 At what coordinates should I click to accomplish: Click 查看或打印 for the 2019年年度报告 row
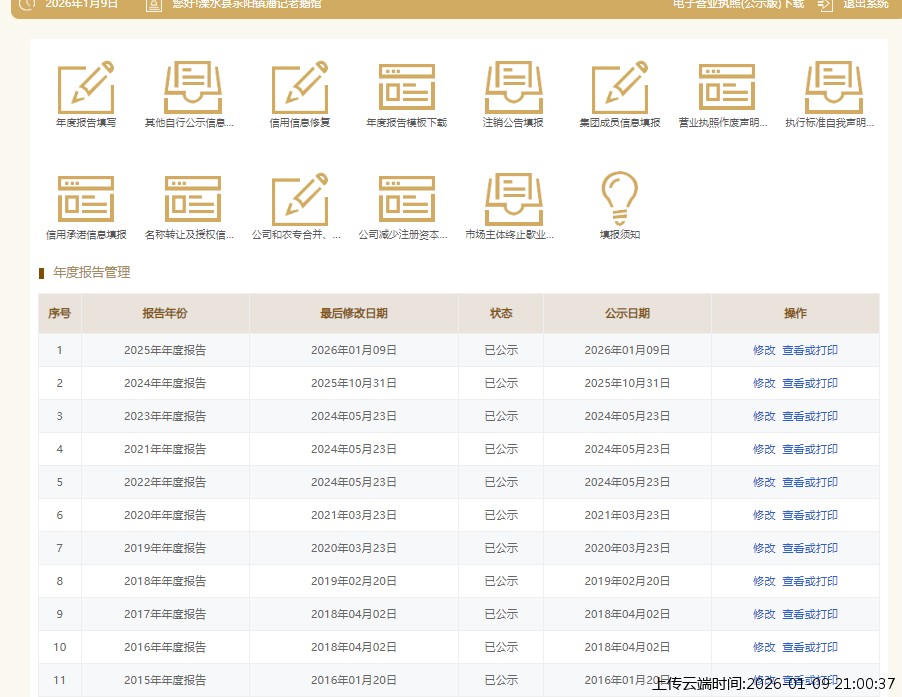coord(810,548)
